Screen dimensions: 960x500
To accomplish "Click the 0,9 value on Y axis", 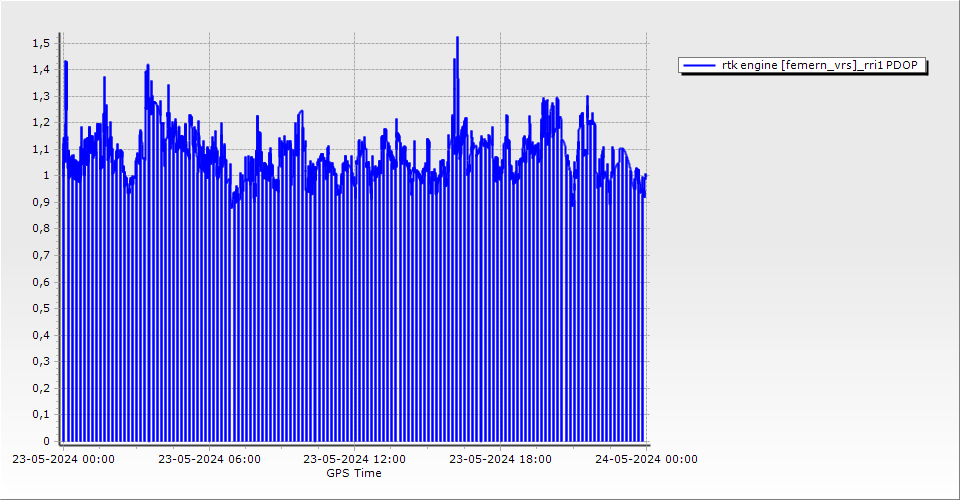I will [40, 202].
